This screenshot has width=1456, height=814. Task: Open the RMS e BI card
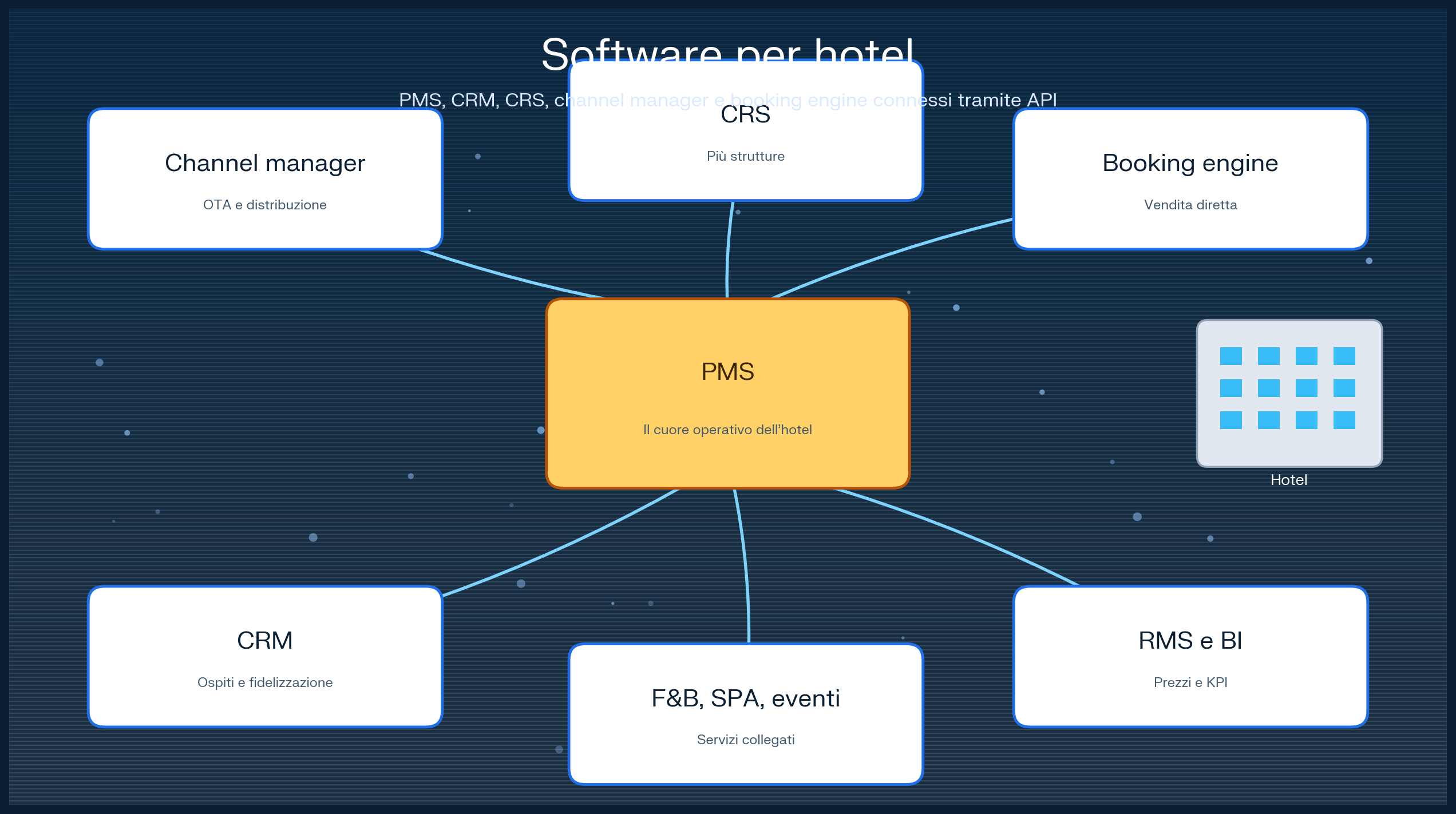[1190, 657]
